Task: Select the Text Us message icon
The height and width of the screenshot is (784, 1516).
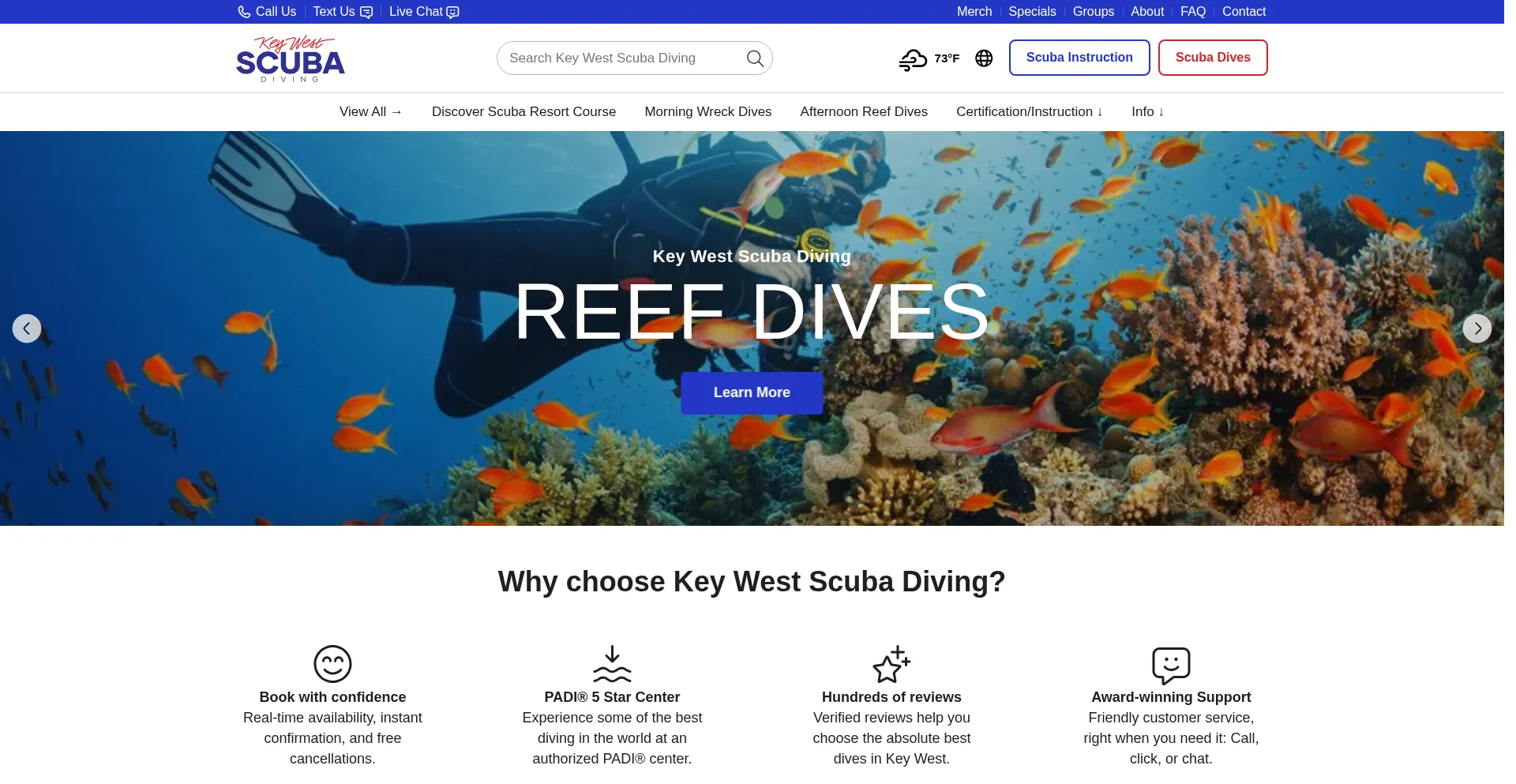Action: [365, 12]
